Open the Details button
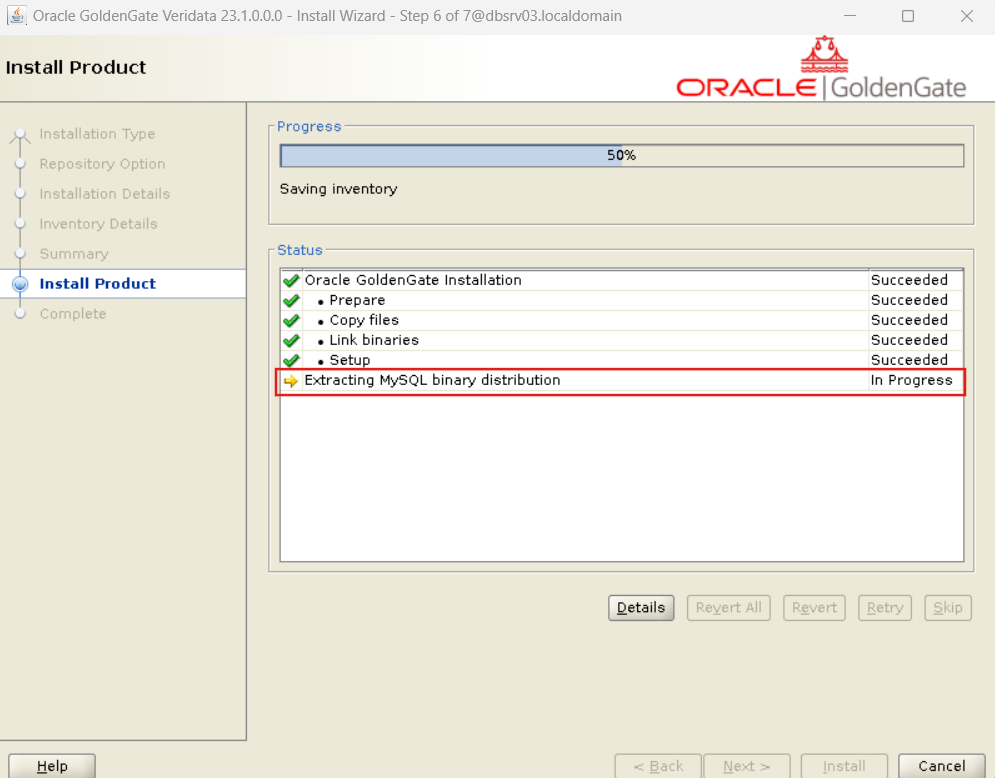The image size is (995, 778). coord(641,608)
